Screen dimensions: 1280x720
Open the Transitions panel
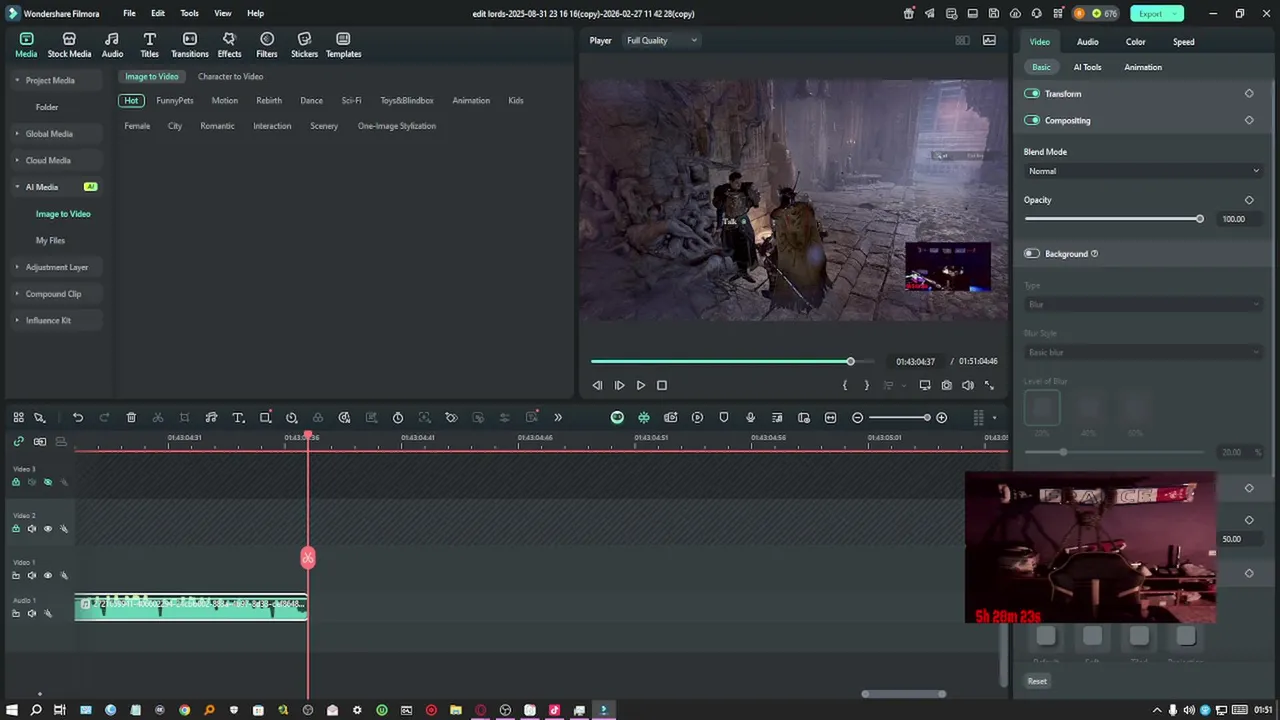pyautogui.click(x=189, y=45)
